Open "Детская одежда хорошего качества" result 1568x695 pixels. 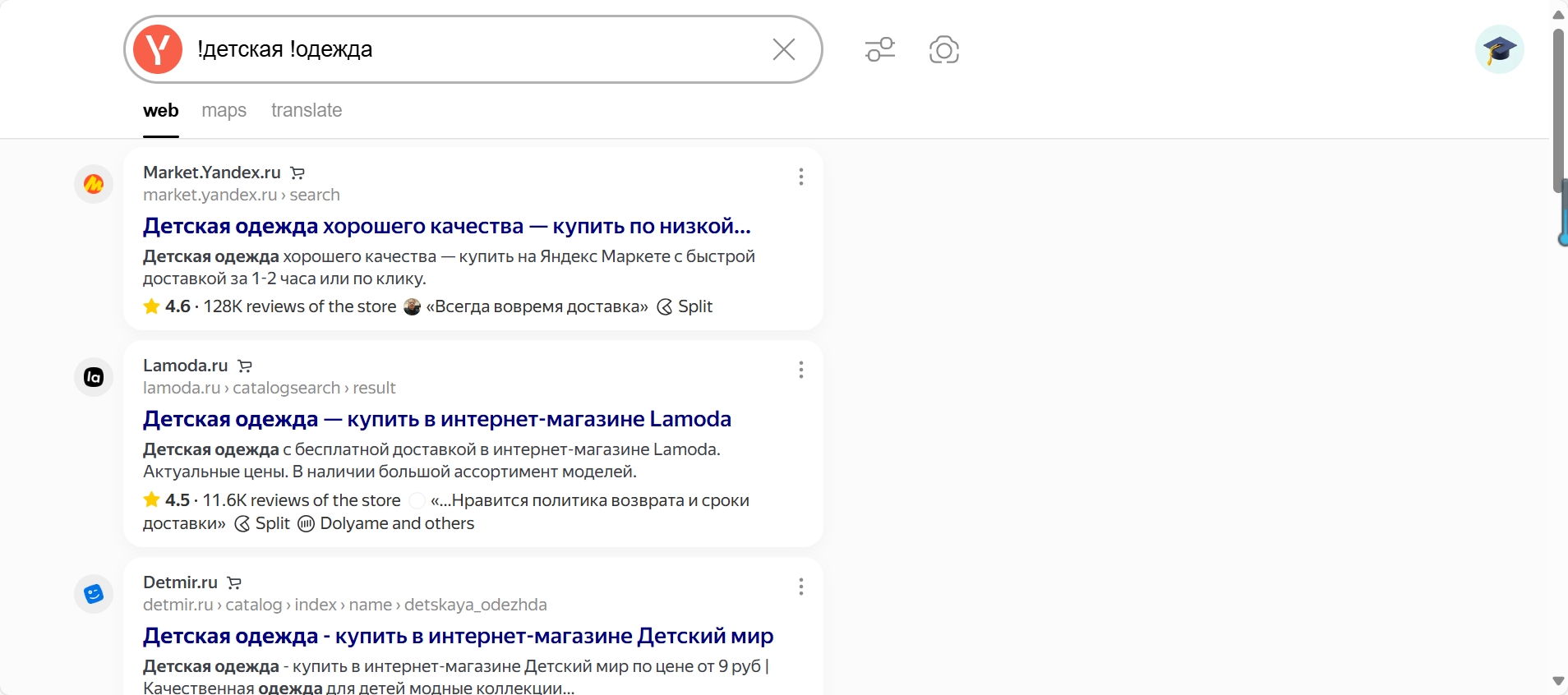tap(447, 226)
